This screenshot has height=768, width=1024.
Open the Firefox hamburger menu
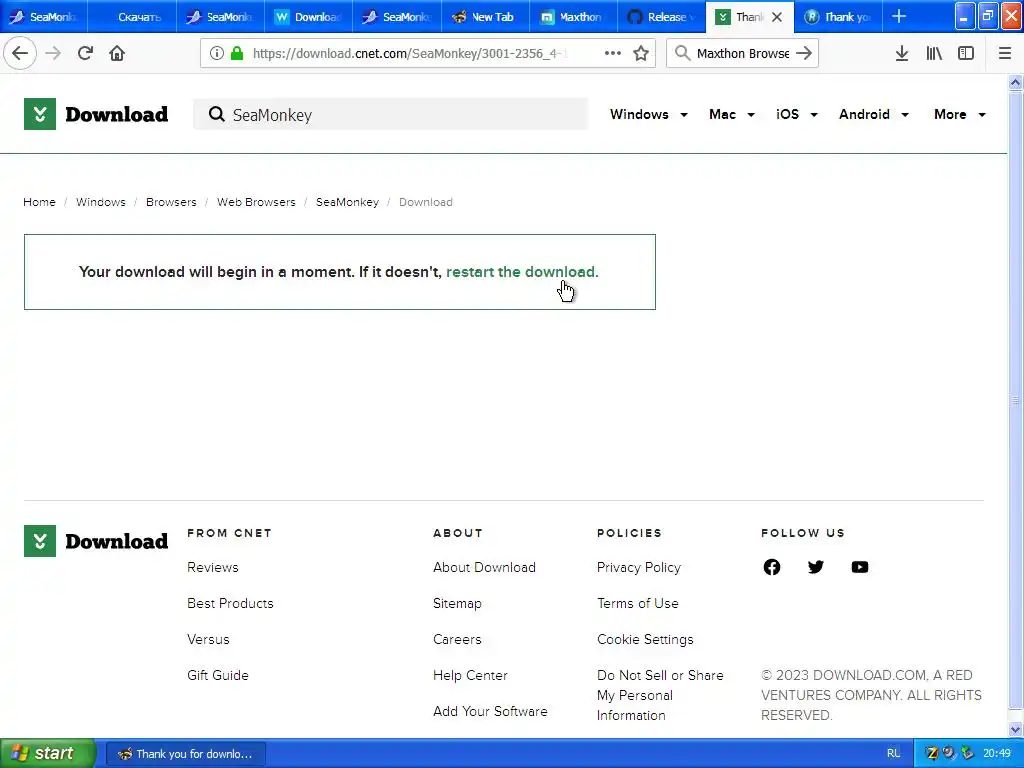(1004, 54)
